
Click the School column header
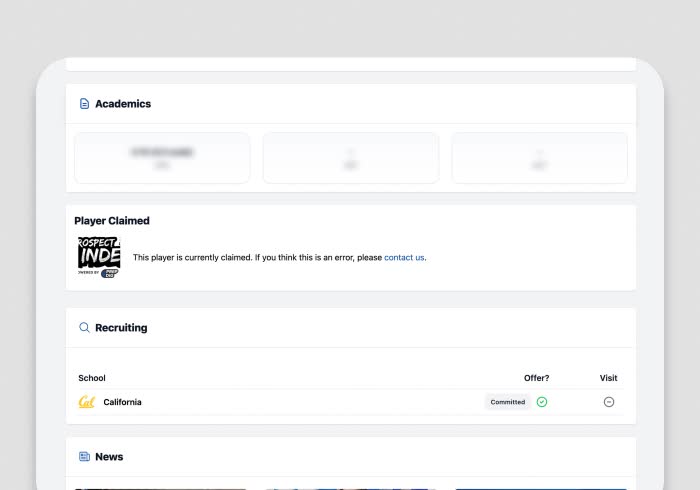[92, 378]
